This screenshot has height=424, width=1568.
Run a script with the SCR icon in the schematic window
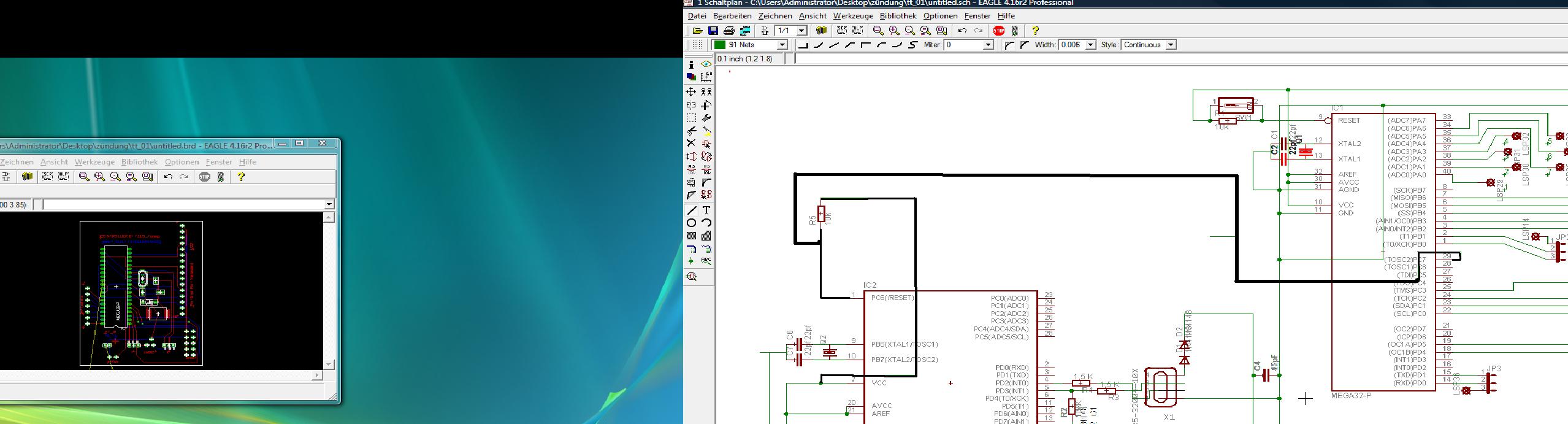[841, 31]
